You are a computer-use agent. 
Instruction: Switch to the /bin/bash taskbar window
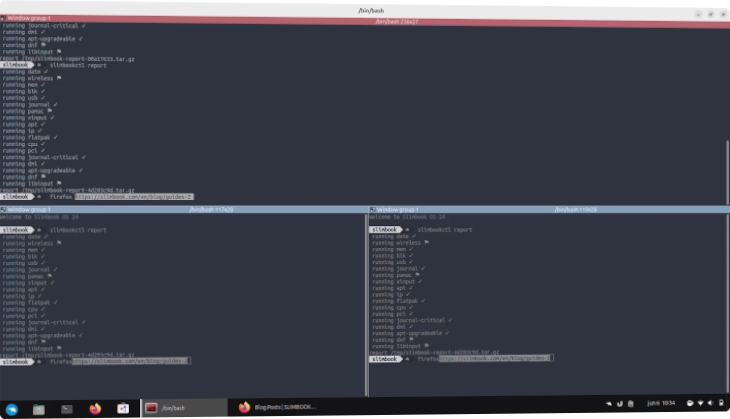tap(184, 408)
